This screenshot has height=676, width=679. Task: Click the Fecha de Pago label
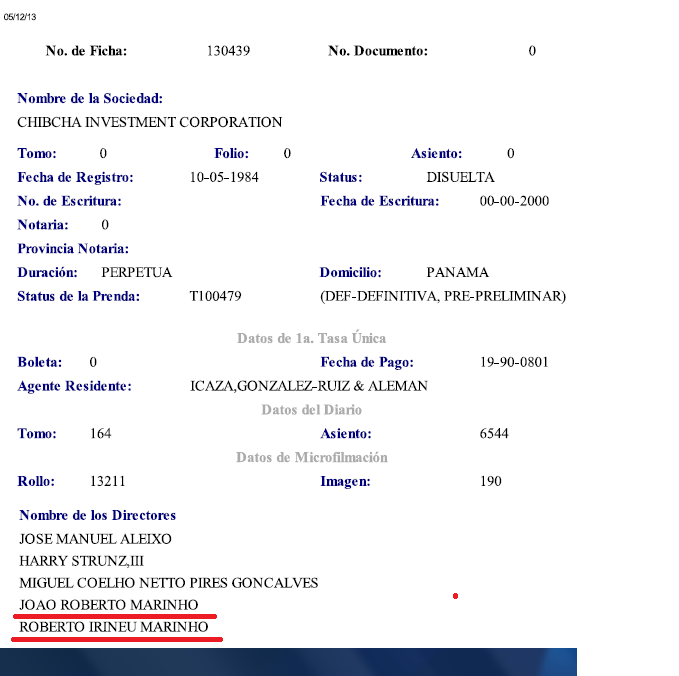point(367,362)
